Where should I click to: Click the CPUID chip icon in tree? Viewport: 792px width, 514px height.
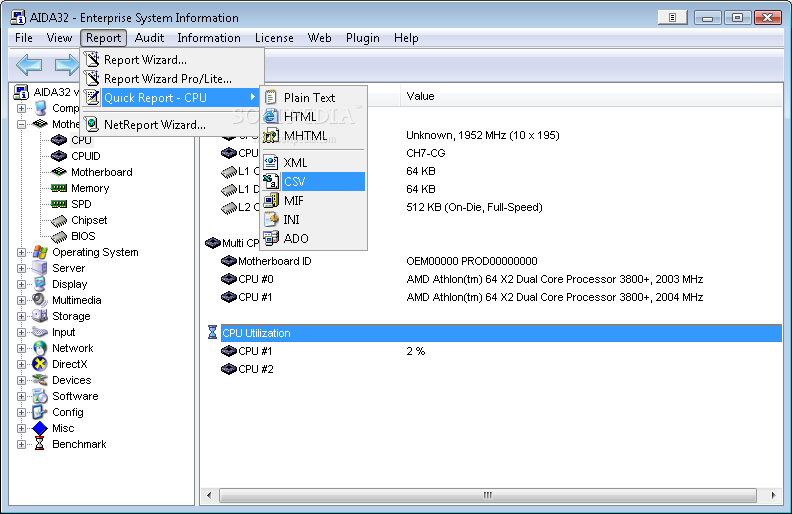(x=59, y=156)
